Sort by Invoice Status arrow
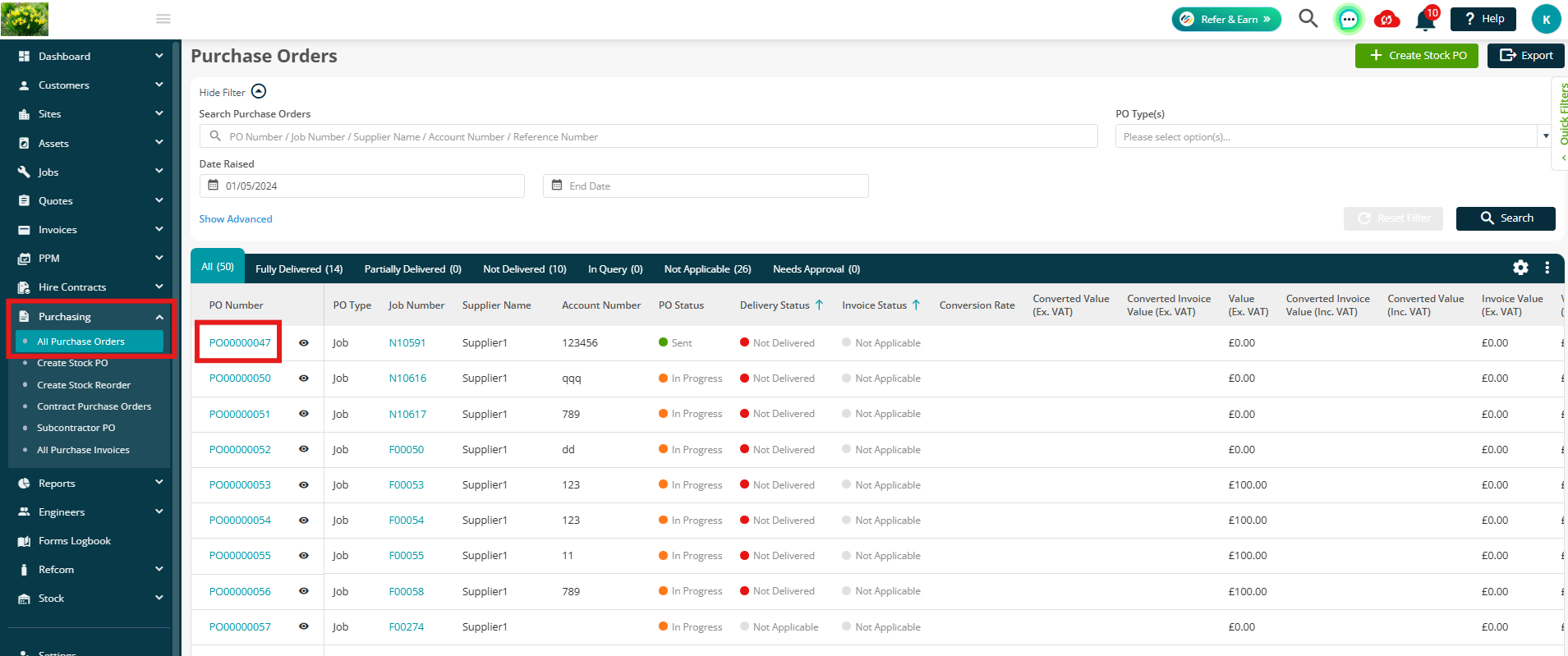This screenshot has height=656, width=1568. [x=916, y=305]
